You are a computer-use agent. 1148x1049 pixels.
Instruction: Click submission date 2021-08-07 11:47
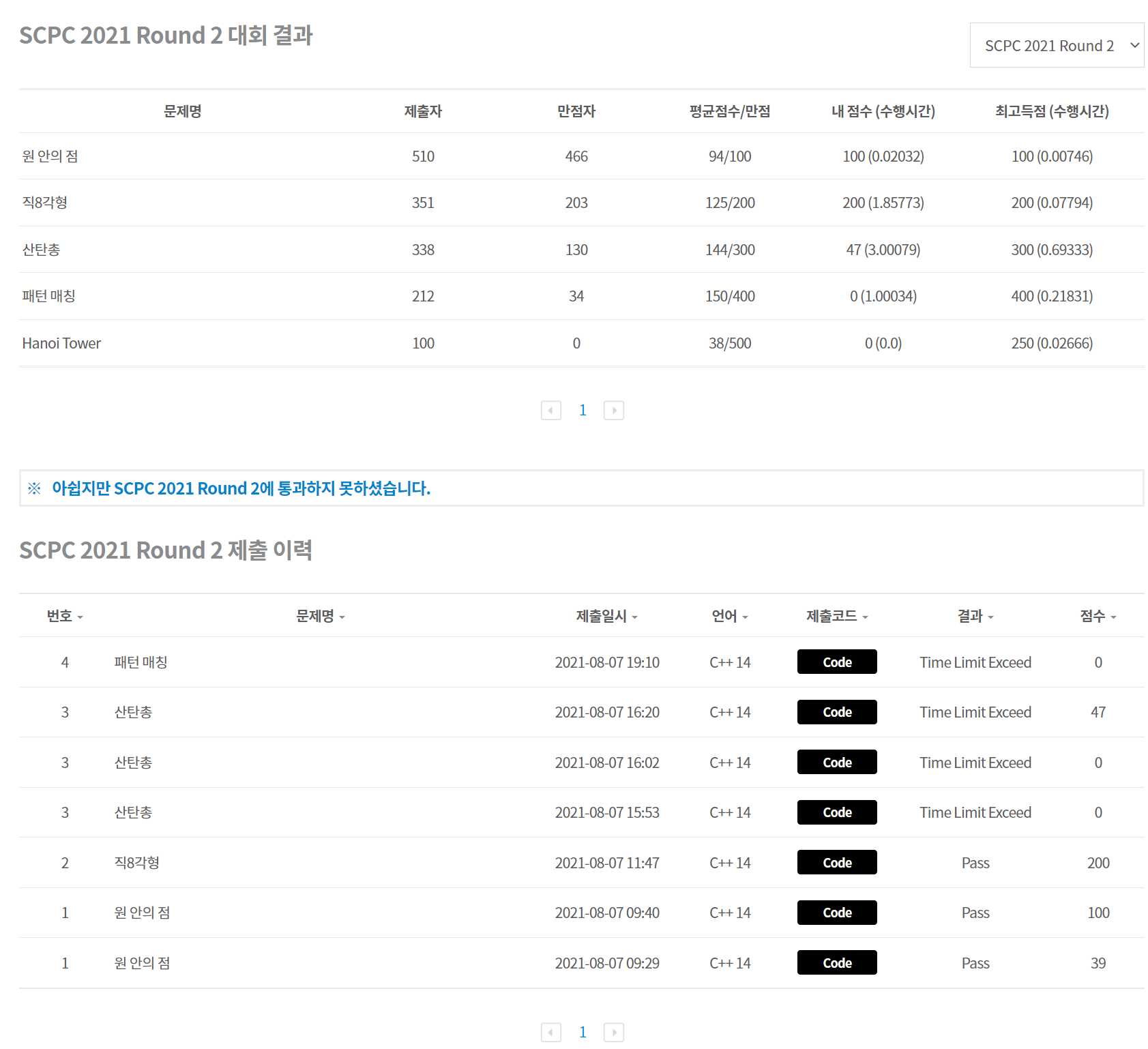607,863
